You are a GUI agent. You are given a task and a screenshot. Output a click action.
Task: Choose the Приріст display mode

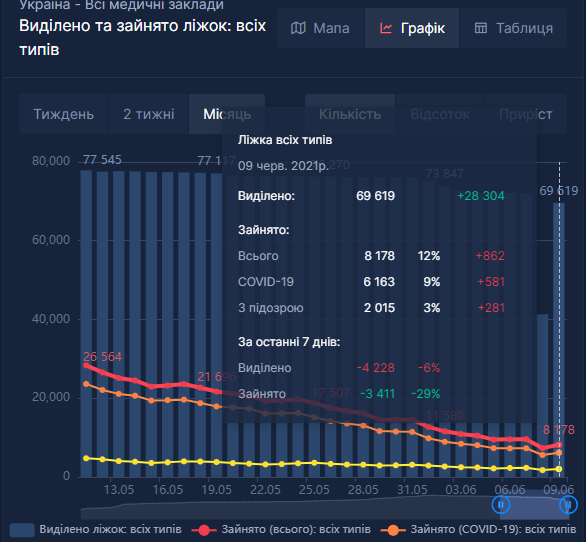(525, 114)
